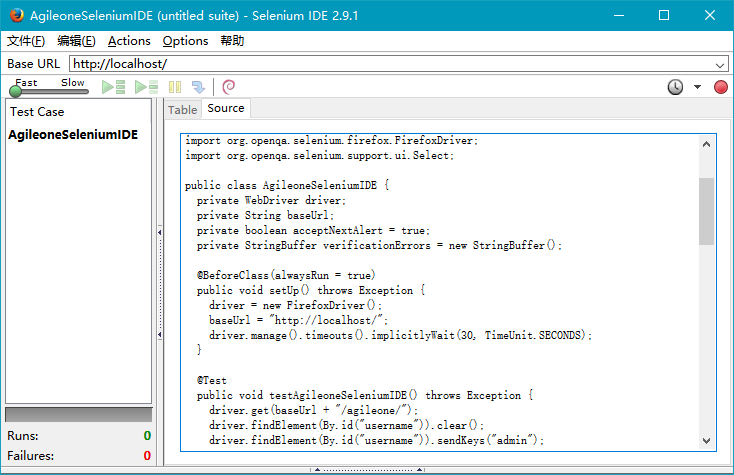Select AgileoneSeleniumIDE test case
This screenshot has width=734, height=475.
(73, 135)
